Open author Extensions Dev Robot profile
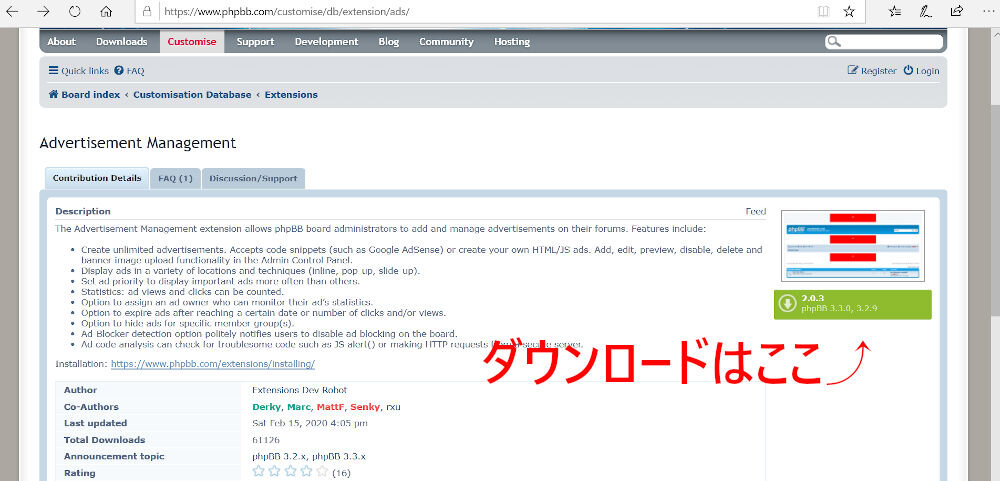The height and width of the screenshot is (481, 1000). pyautogui.click(x=299, y=390)
